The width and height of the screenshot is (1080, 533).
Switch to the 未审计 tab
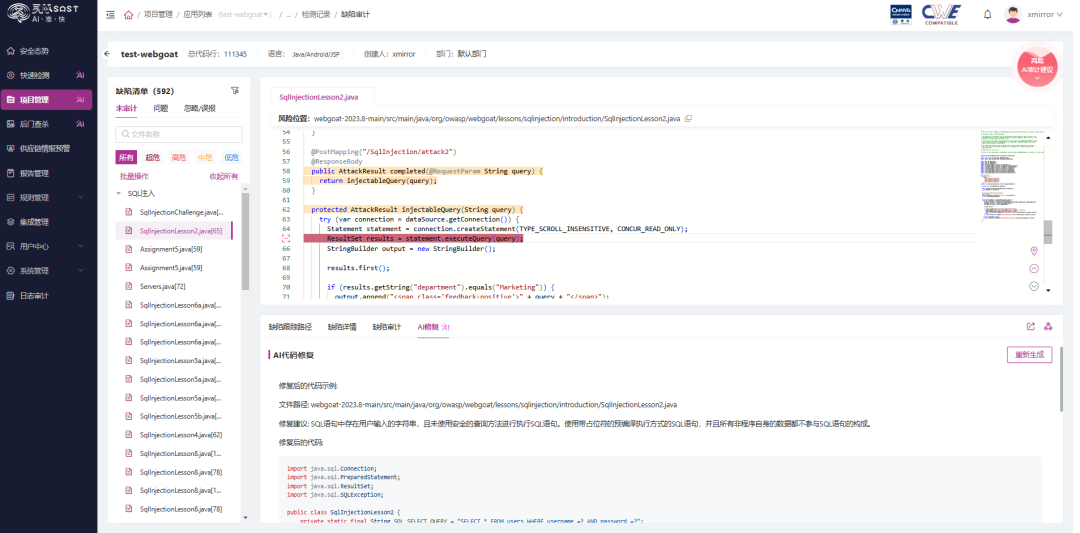[127, 108]
